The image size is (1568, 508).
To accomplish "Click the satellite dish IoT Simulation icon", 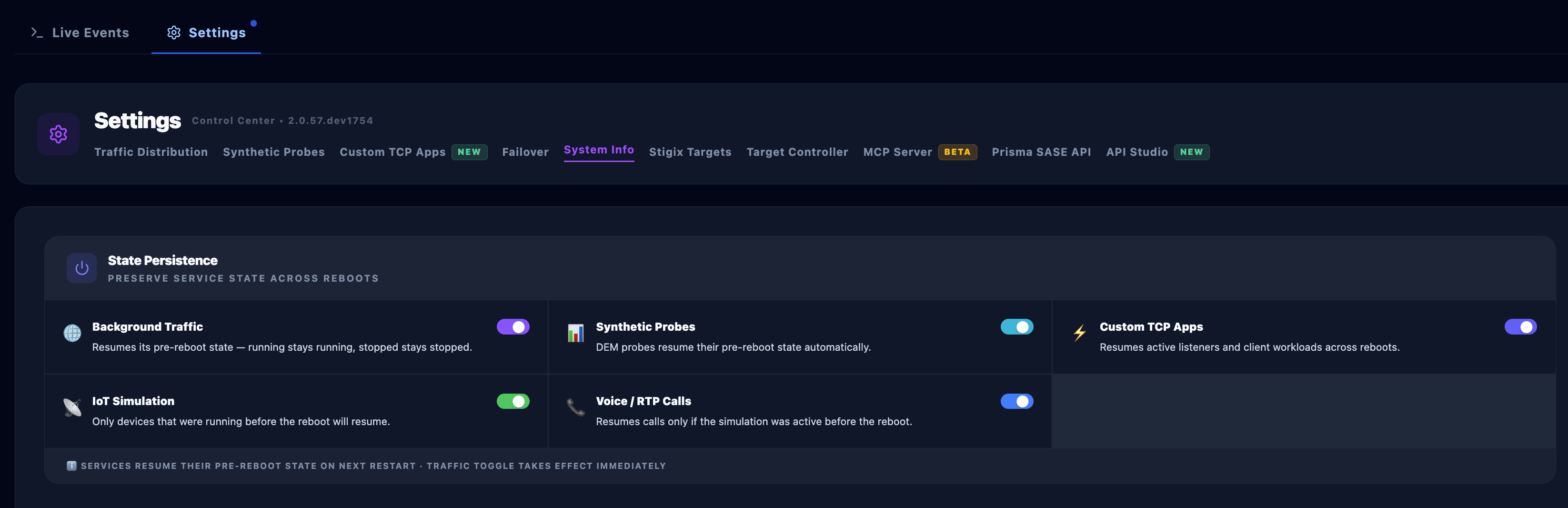I will point(72,407).
